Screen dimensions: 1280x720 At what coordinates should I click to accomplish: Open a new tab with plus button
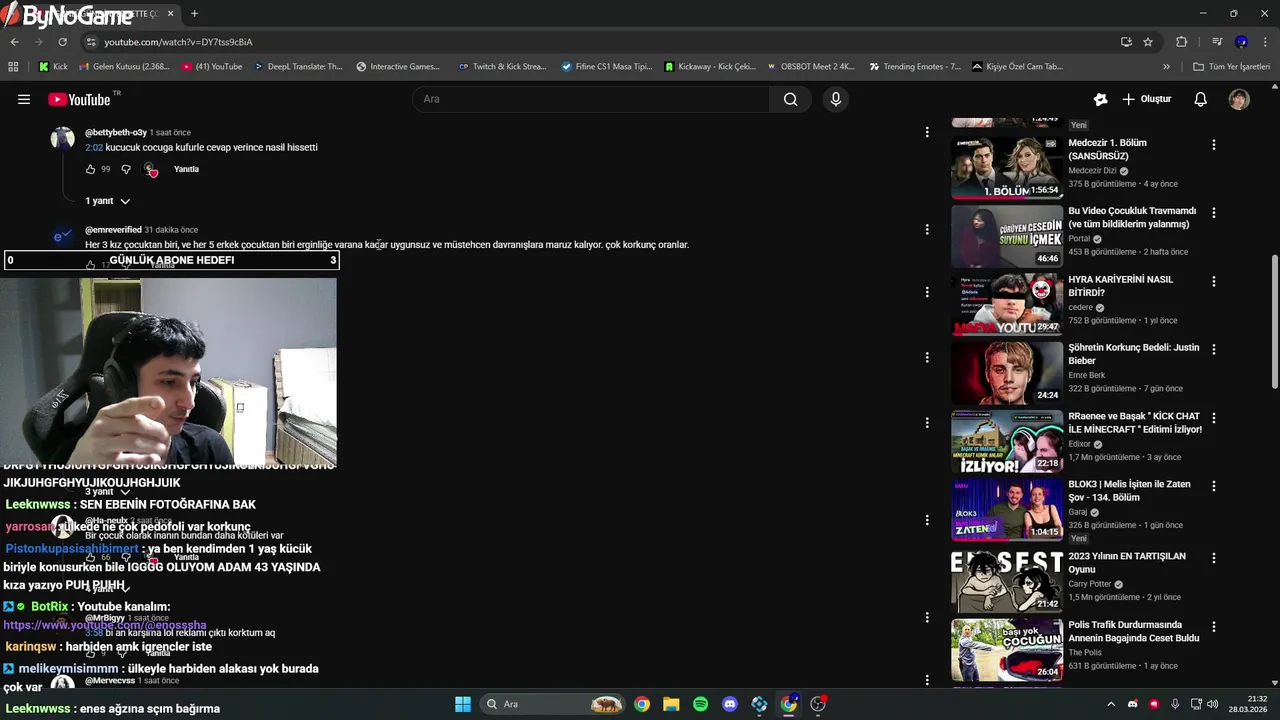(x=194, y=14)
